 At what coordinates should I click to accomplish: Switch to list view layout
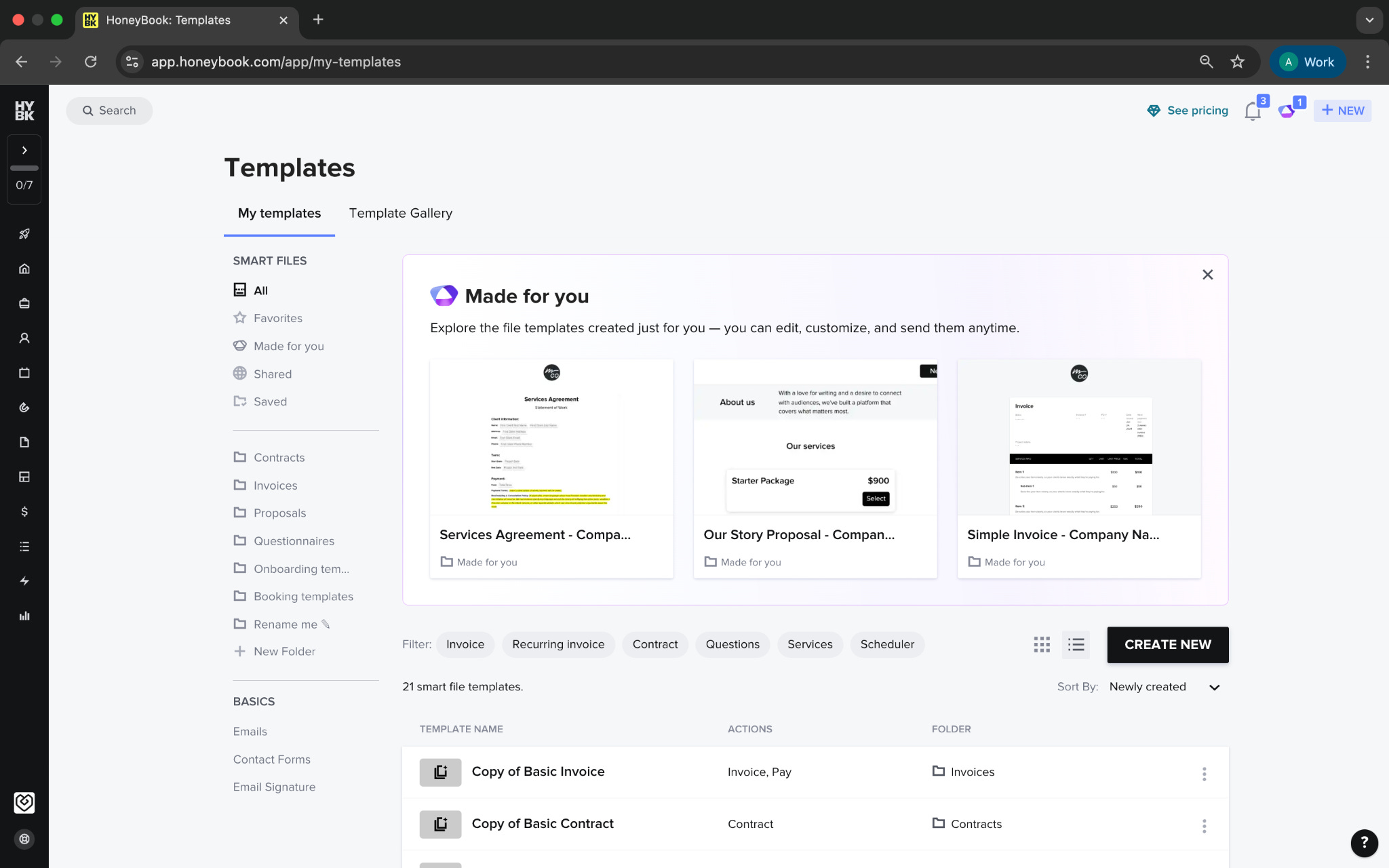pyautogui.click(x=1076, y=644)
